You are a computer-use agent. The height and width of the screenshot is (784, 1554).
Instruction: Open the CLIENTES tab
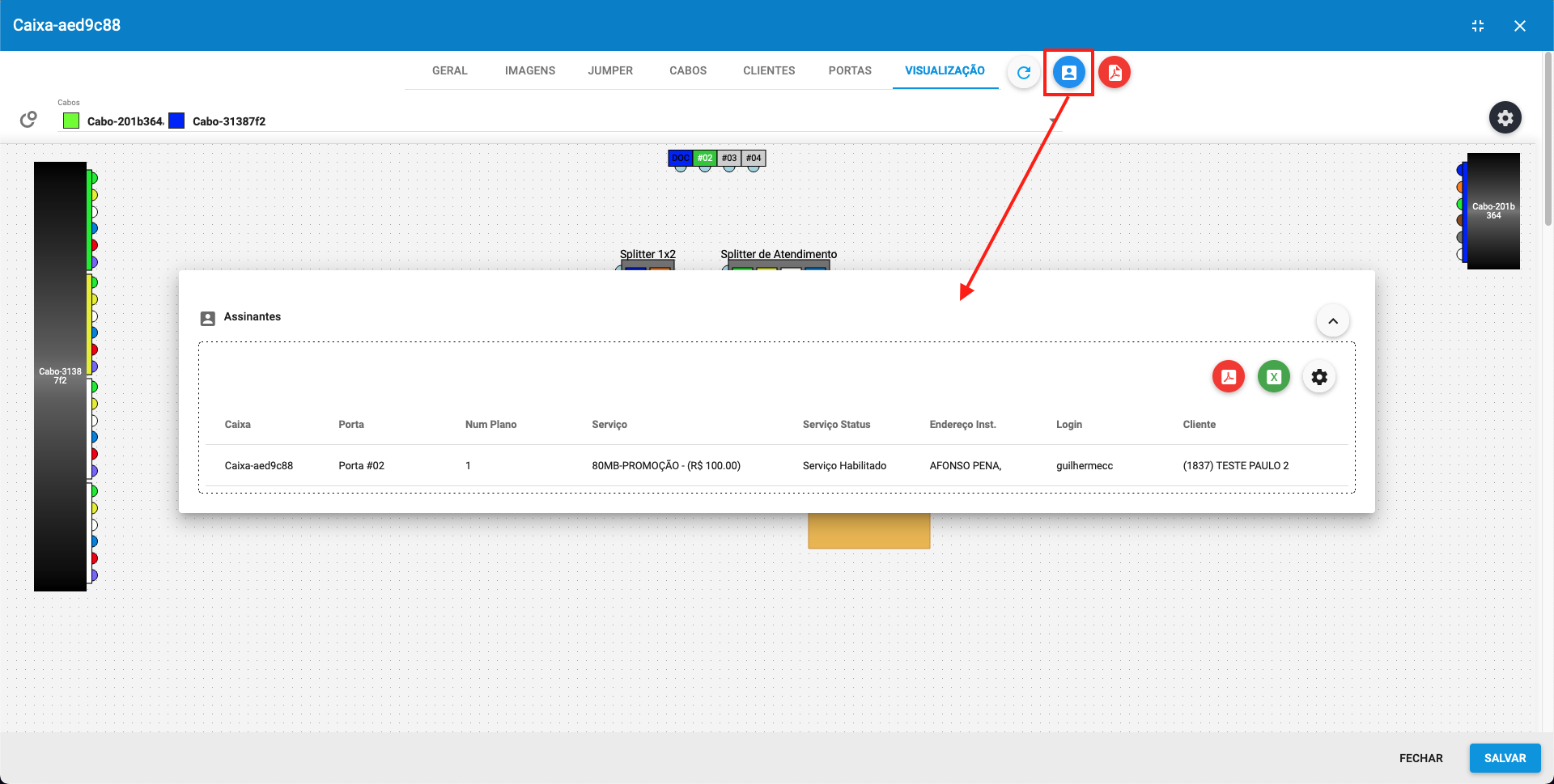[x=768, y=70]
